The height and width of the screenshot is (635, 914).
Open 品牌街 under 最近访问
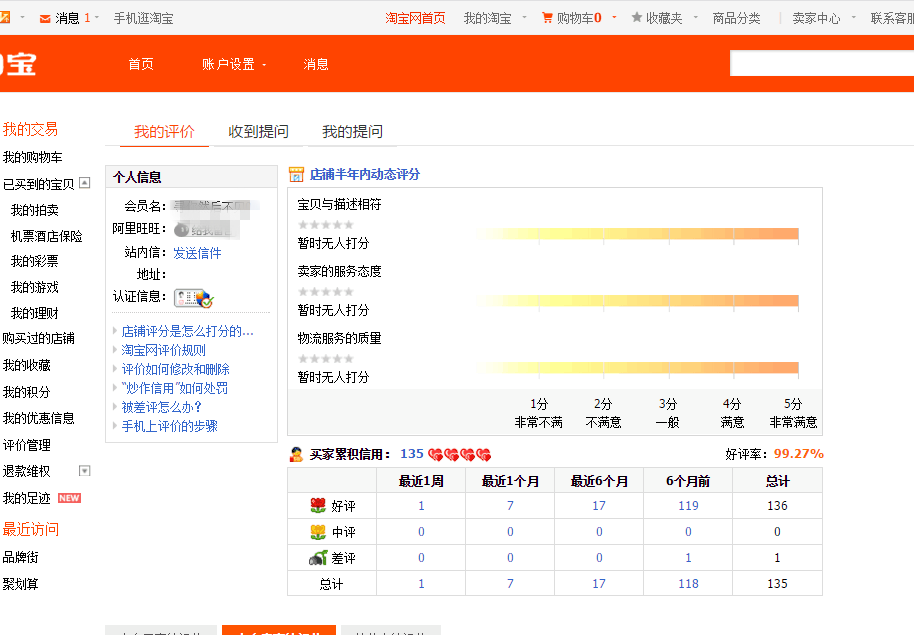click(20, 557)
